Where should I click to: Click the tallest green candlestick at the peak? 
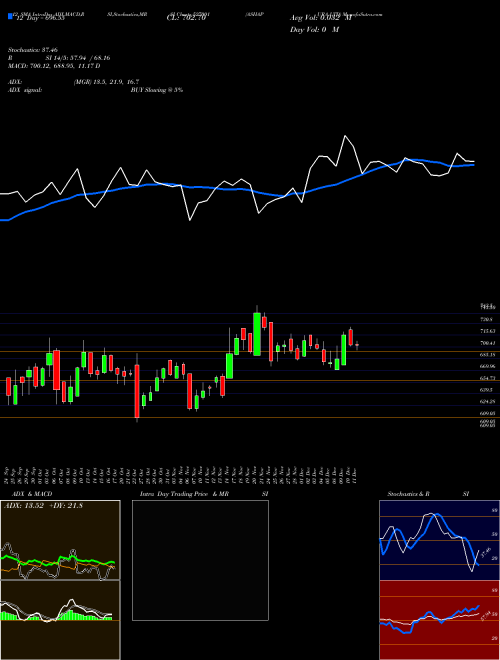257,334
